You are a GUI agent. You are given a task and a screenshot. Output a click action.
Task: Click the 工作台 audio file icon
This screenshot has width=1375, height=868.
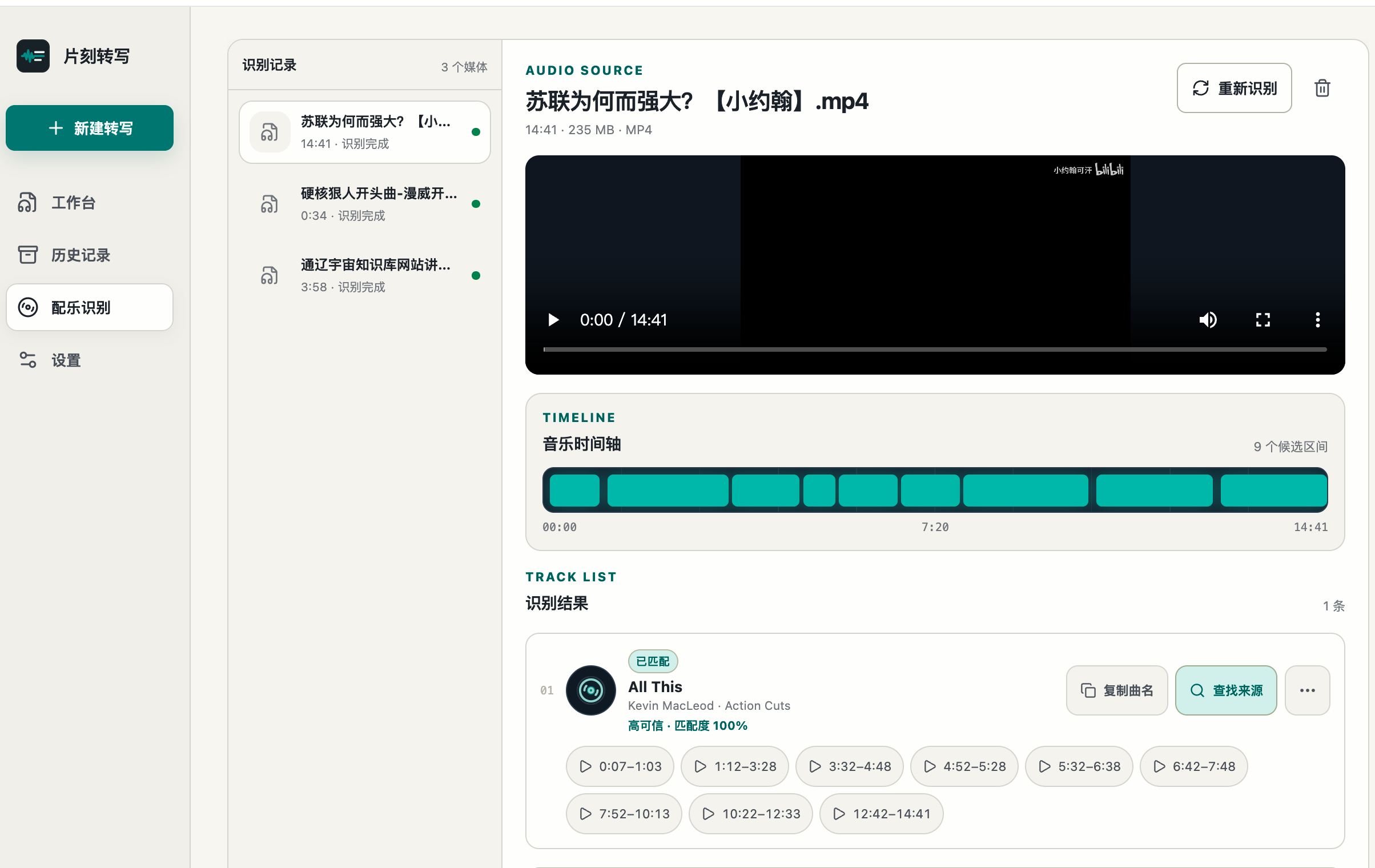pyautogui.click(x=28, y=203)
